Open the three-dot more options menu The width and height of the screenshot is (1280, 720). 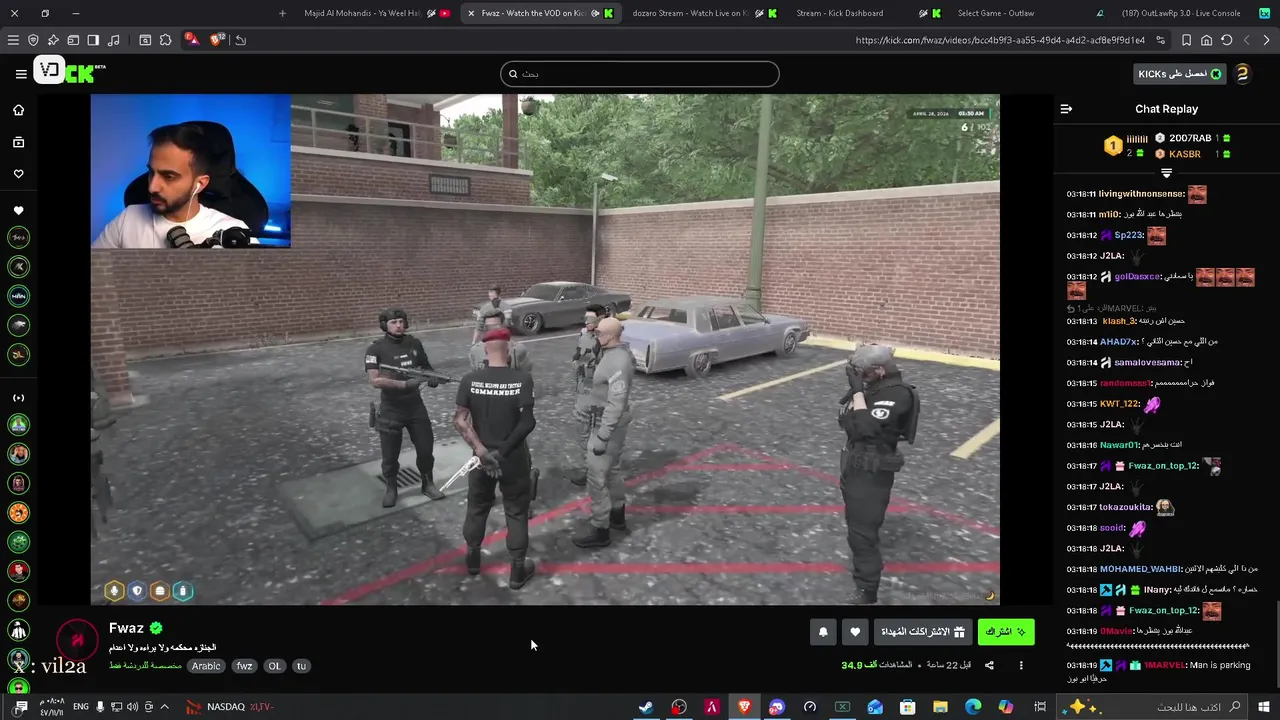point(1021,665)
